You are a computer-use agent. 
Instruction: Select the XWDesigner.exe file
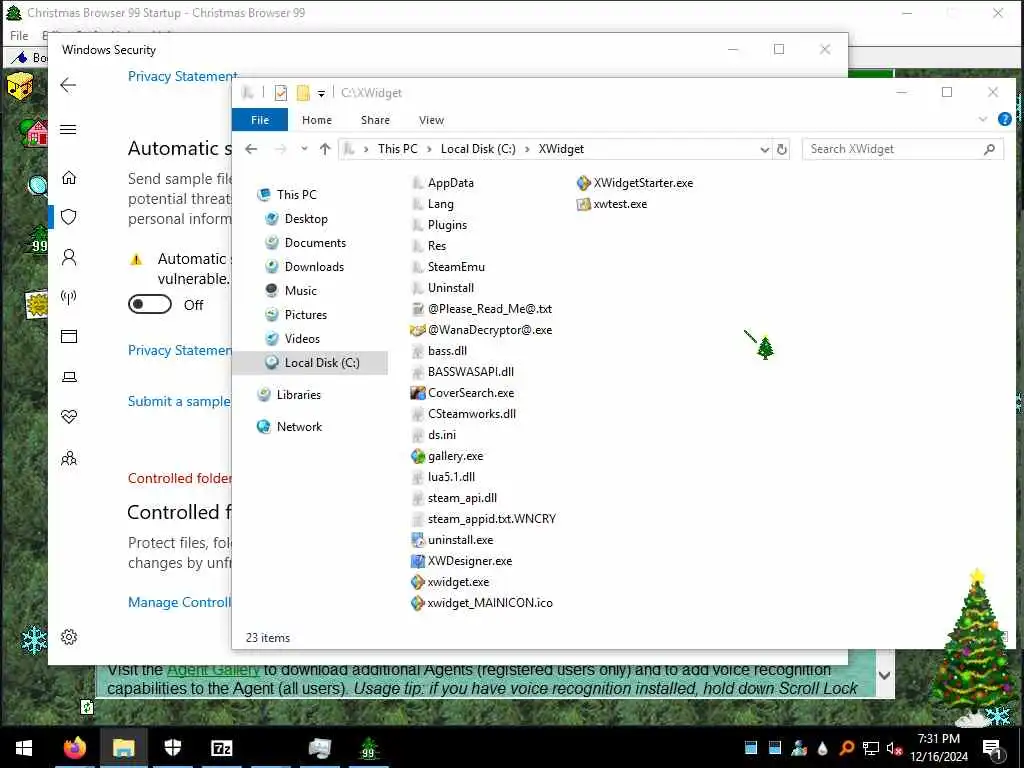(x=462, y=561)
